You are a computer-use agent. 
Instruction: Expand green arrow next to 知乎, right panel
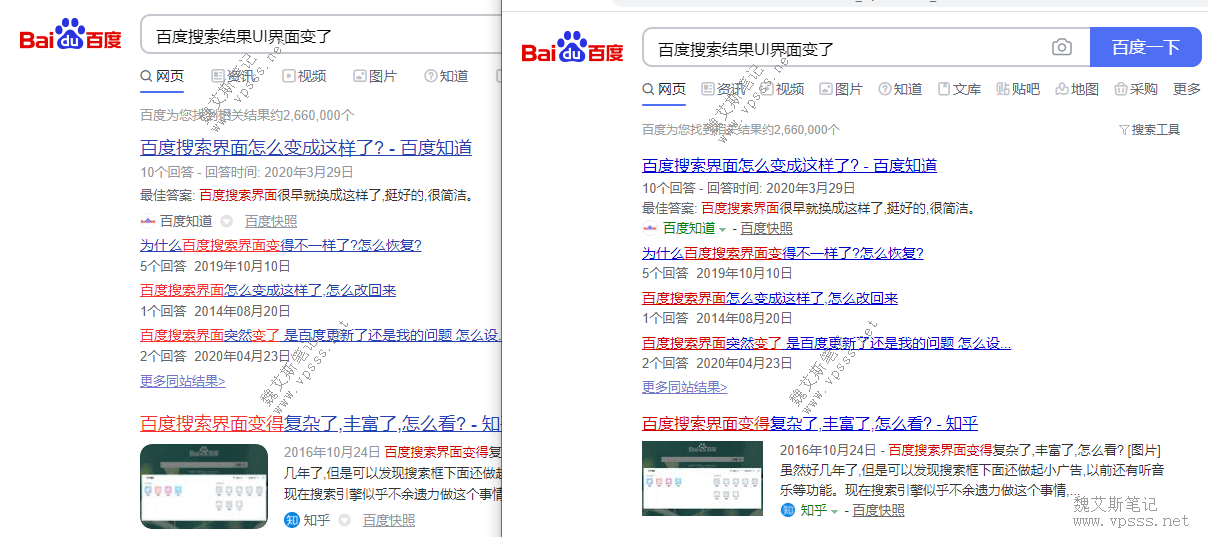click(x=834, y=511)
